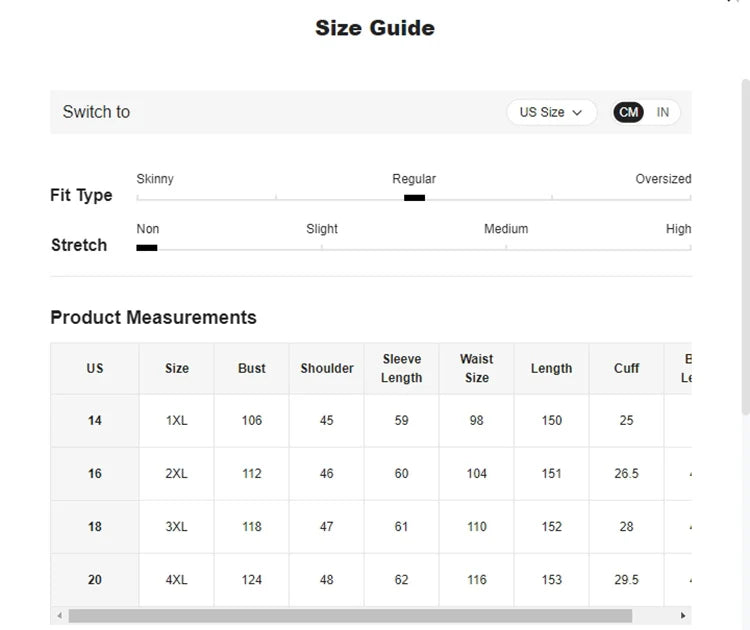Click the Length column header
750x630 pixels.
(551, 368)
